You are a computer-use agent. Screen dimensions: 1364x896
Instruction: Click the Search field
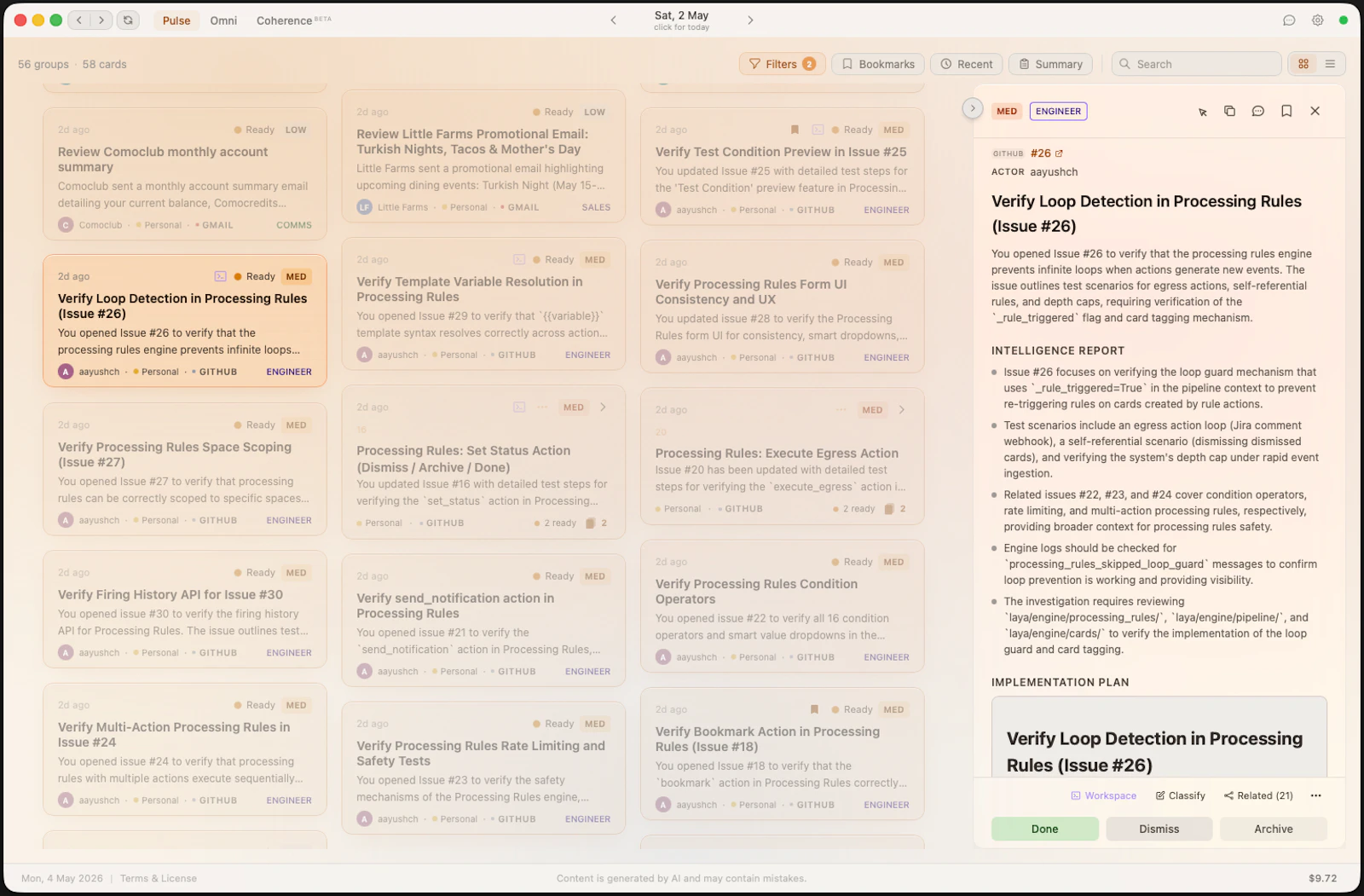click(1196, 64)
